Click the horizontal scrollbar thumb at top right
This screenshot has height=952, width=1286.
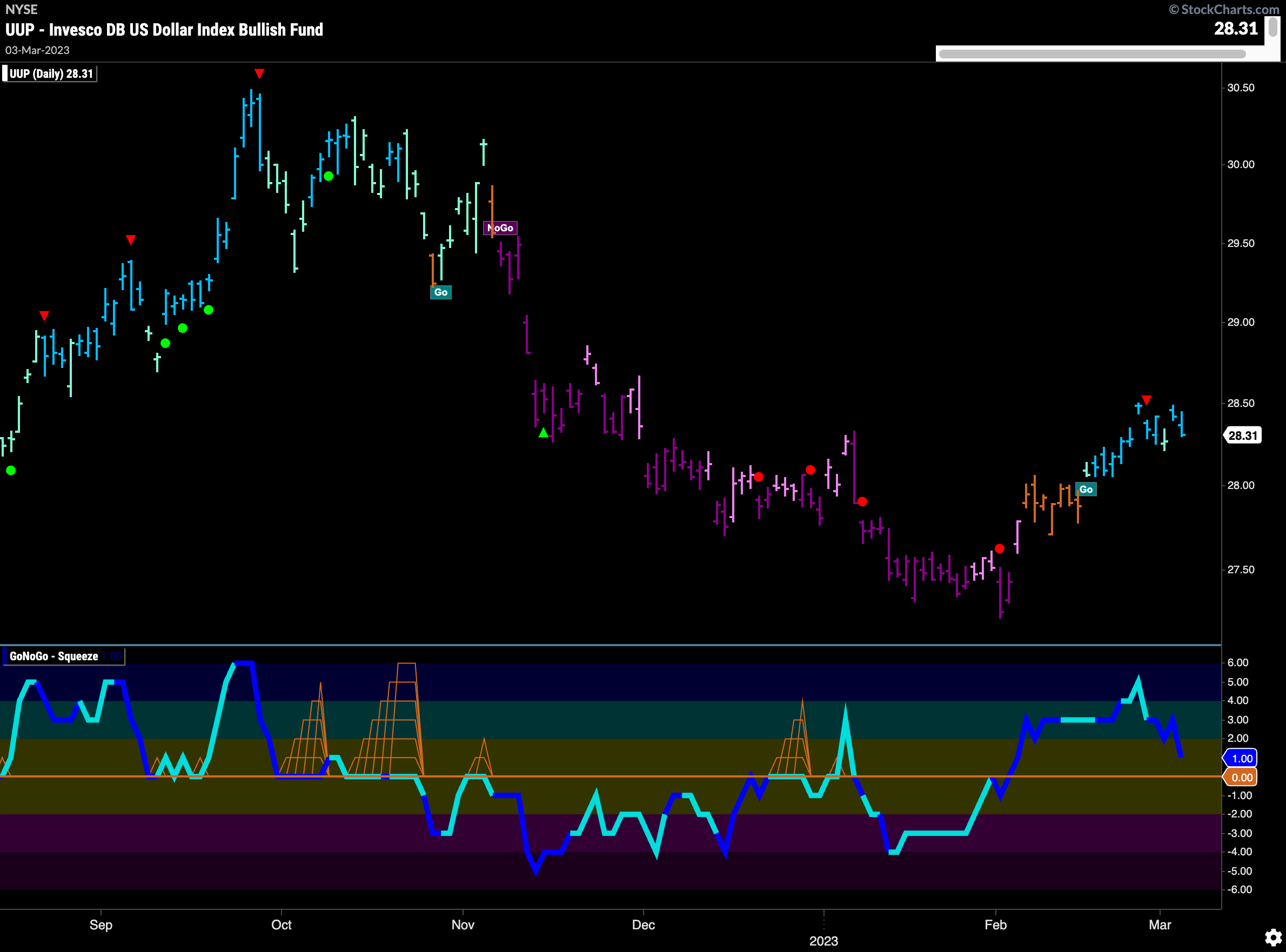(1092, 54)
